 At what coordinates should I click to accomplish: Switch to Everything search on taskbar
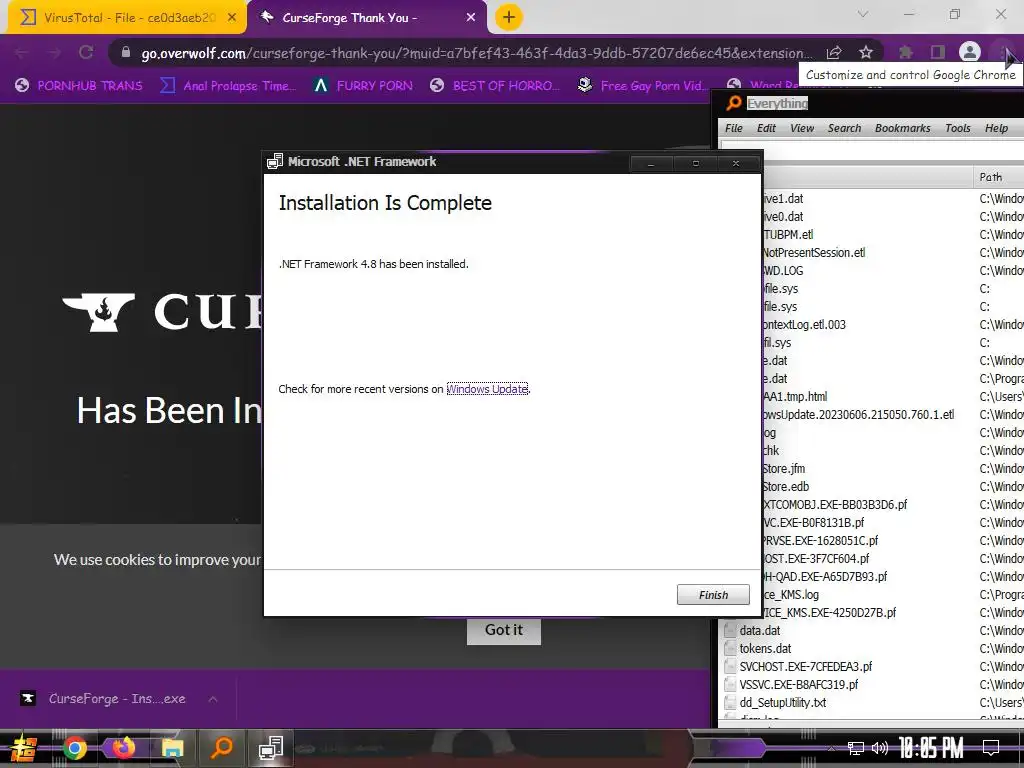[x=221, y=748]
